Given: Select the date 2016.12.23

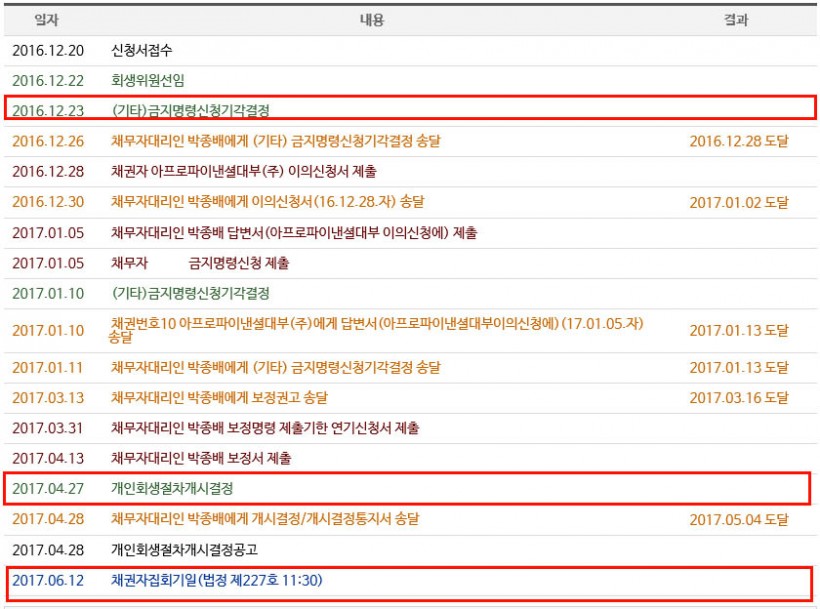Looking at the screenshot, I should click(48, 111).
